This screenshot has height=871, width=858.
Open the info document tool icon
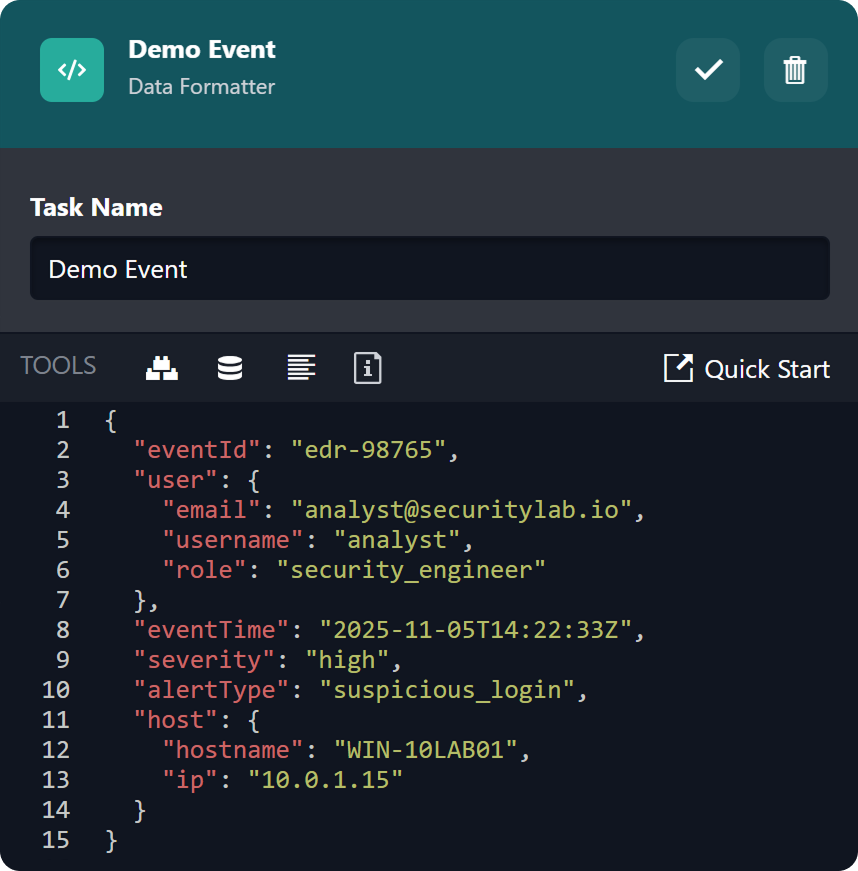pos(368,368)
